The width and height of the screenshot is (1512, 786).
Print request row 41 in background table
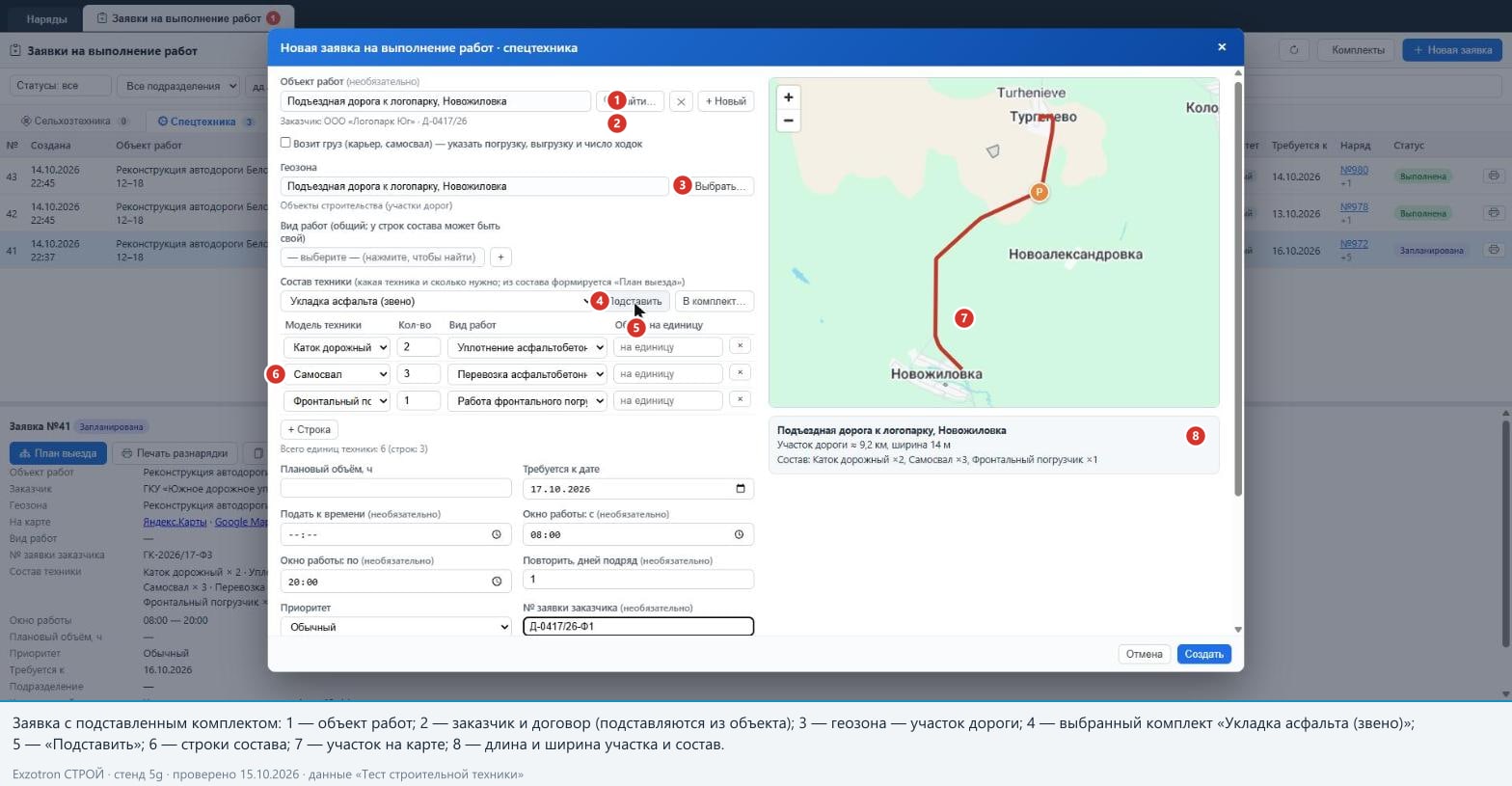pos(1494,250)
